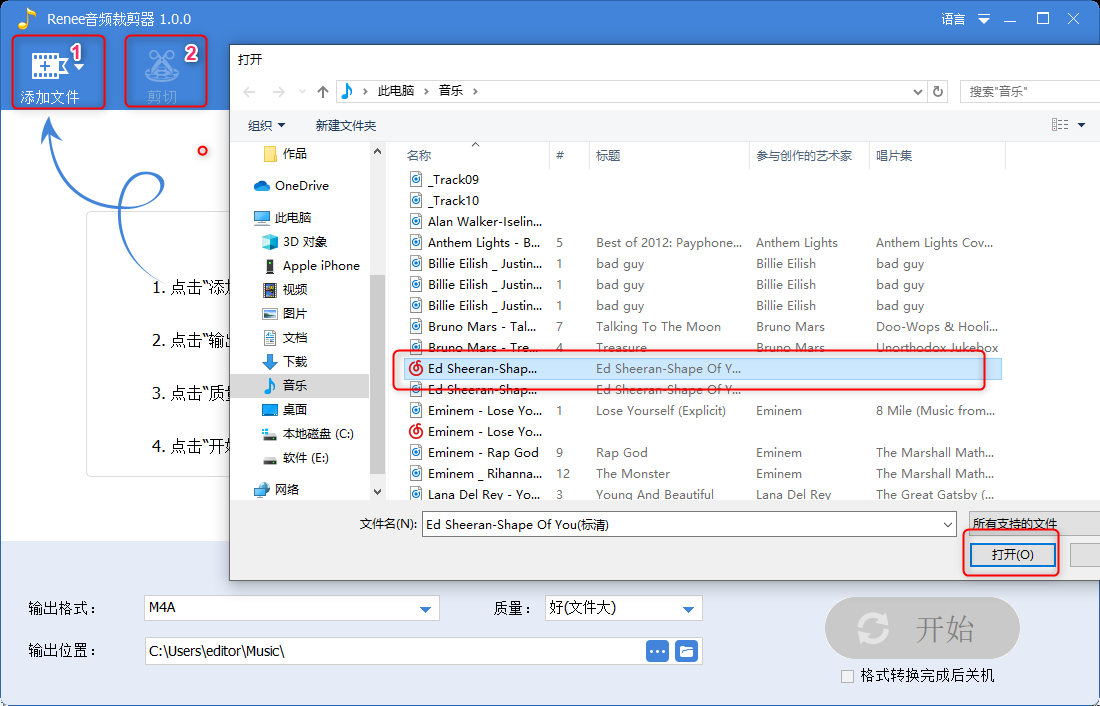Sort files by the # column header
The image size is (1100, 706).
point(560,156)
